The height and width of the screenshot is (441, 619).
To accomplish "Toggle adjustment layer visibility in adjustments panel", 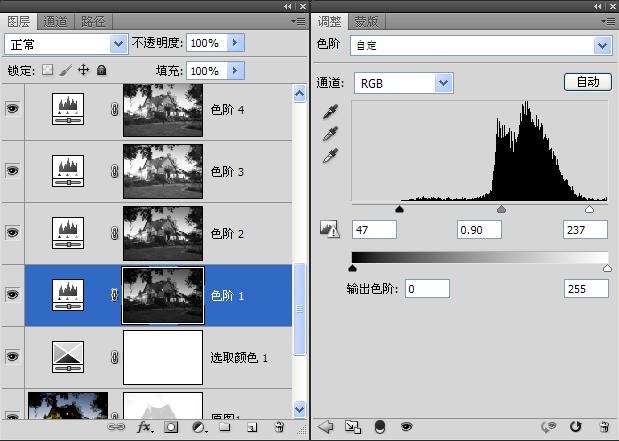I will pos(406,426).
